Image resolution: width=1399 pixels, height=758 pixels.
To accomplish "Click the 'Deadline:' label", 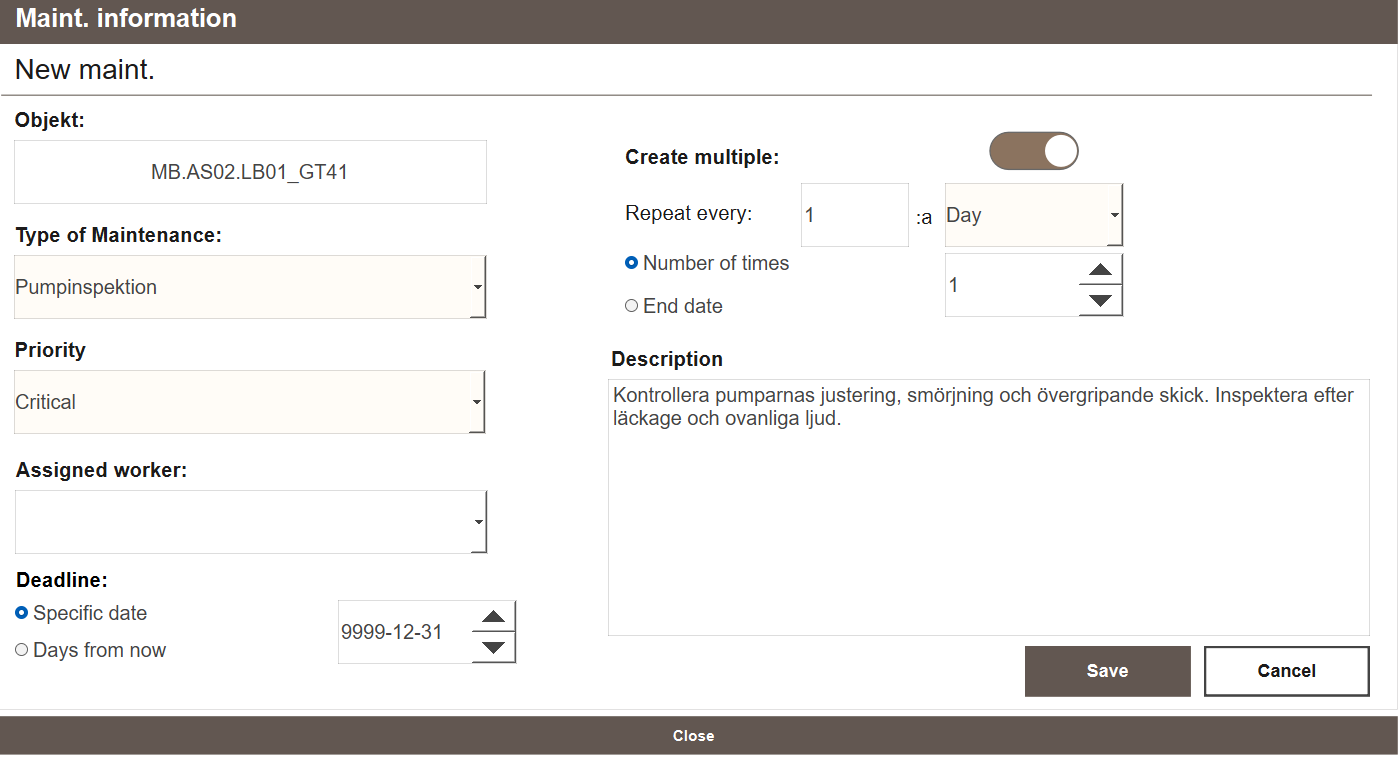I will pyautogui.click(x=61, y=580).
